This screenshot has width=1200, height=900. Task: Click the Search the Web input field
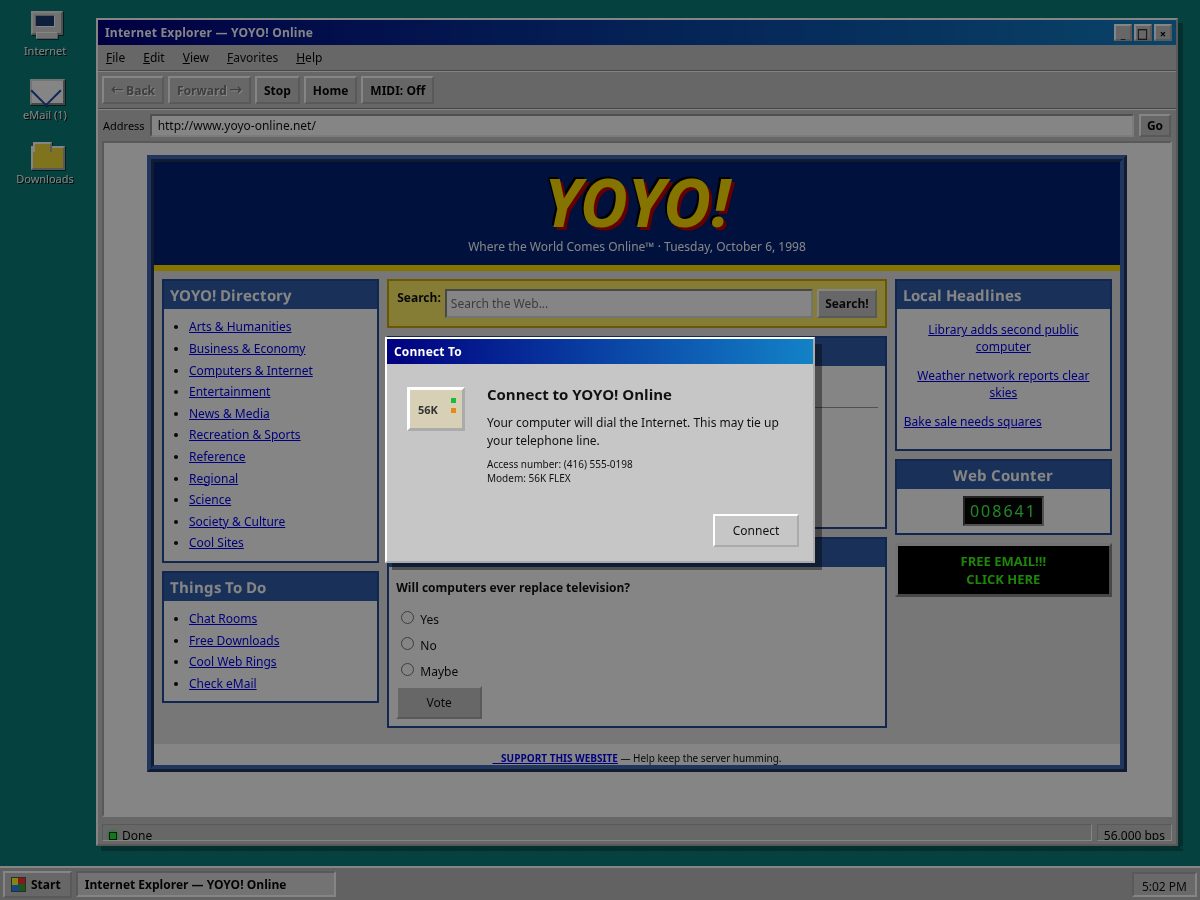629,303
